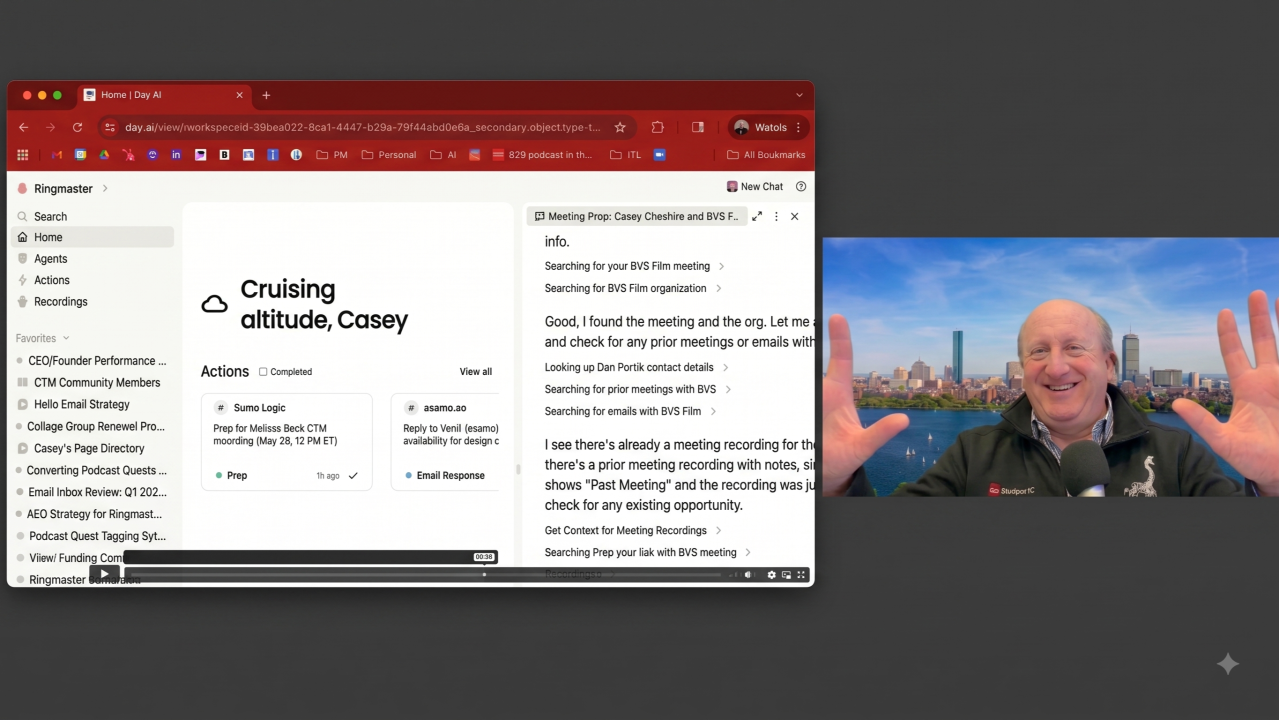
Task: Open 829 podcast bookmark
Action: (542, 155)
